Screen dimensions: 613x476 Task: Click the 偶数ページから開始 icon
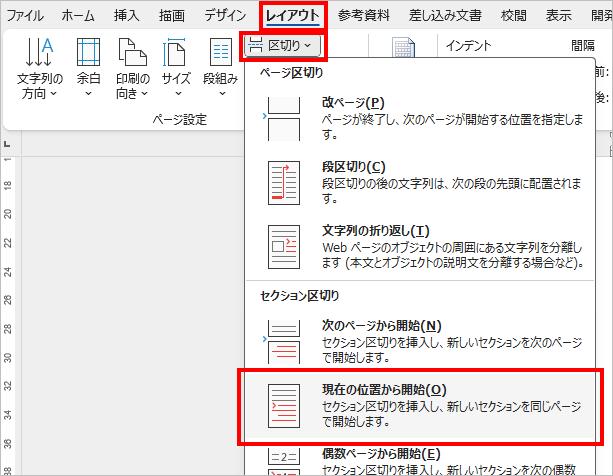284,462
